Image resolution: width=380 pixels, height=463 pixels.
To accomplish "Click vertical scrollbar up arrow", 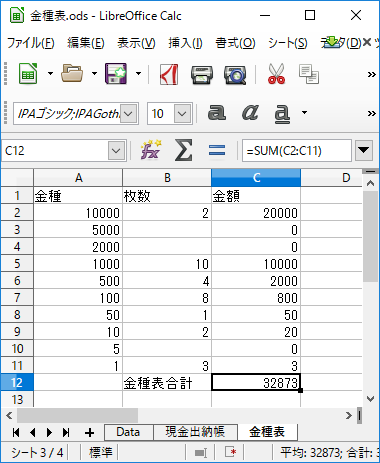I will pos(370,183).
